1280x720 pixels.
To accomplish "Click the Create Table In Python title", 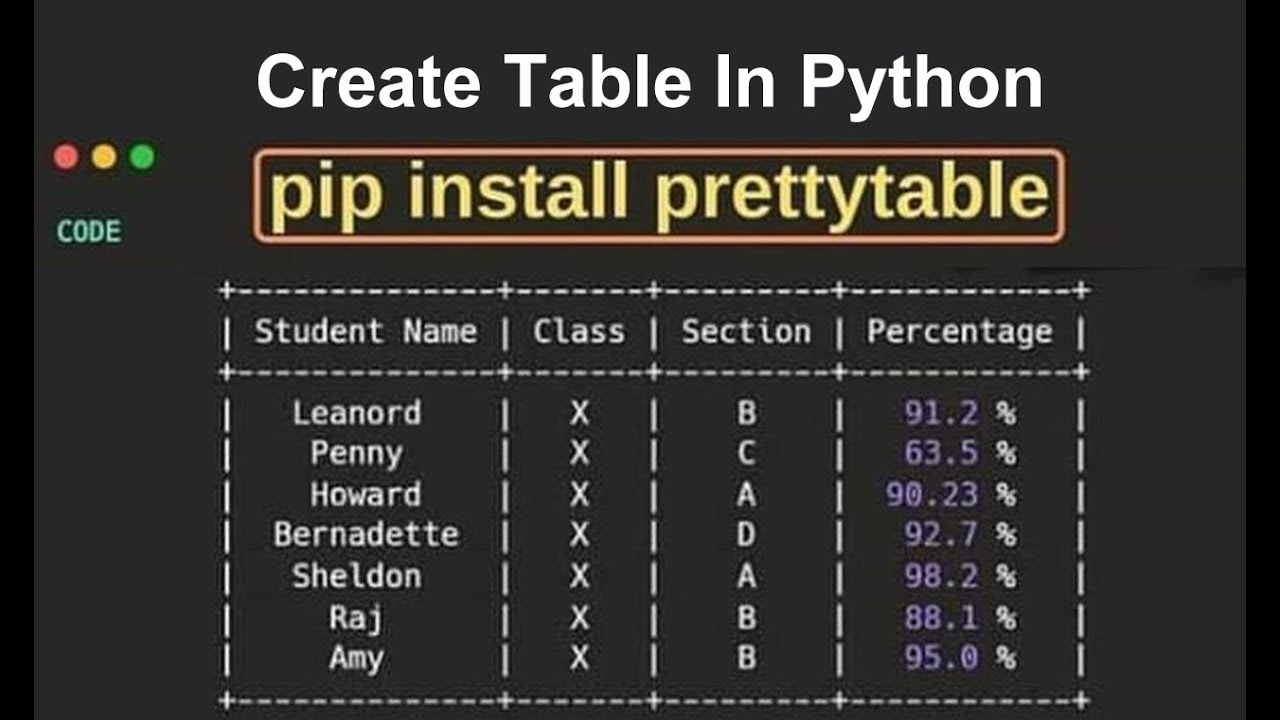I will [x=650, y=82].
